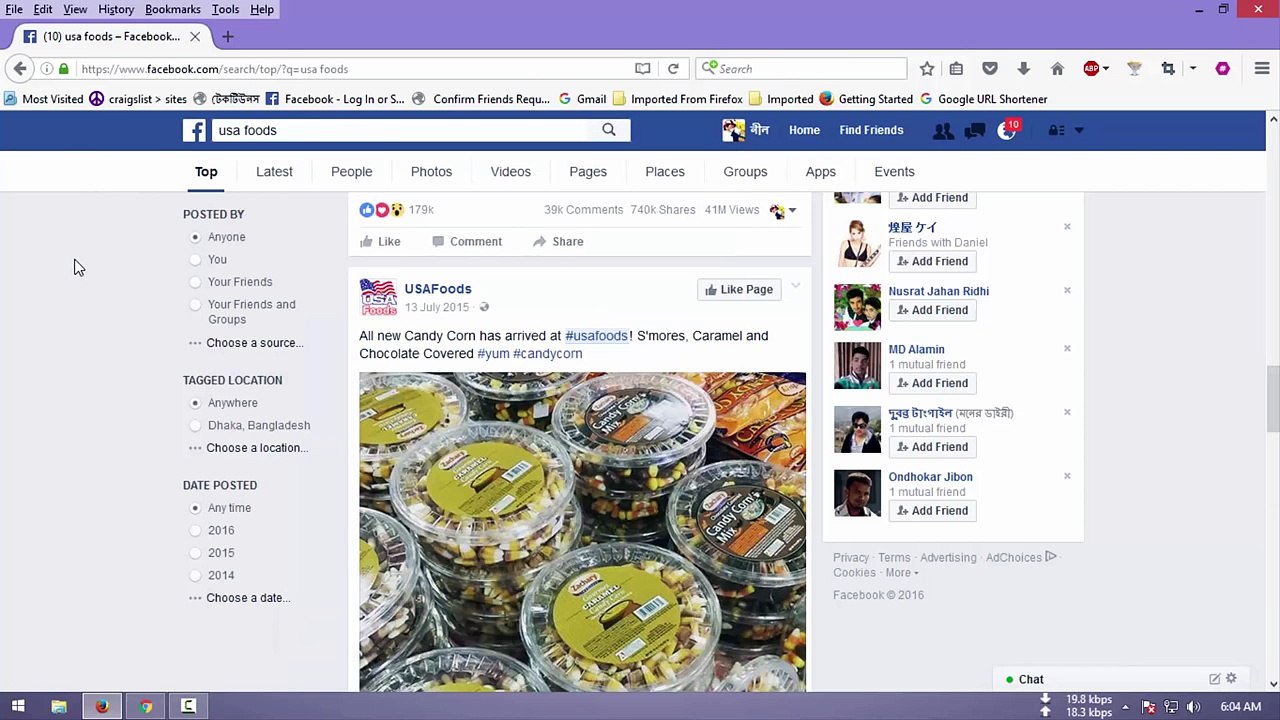This screenshot has height=720, width=1280.
Task: Add Nusrat Jahan Ridhi as friend
Action: click(x=932, y=310)
